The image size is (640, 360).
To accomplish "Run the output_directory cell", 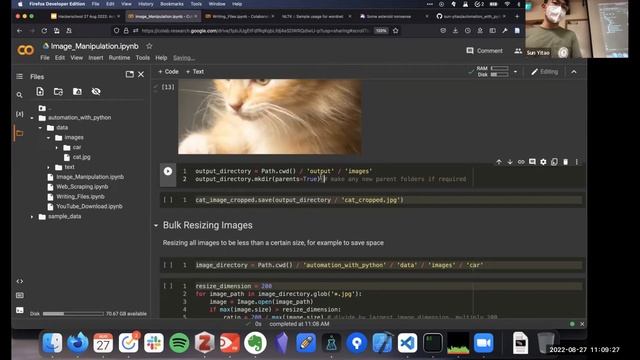I will (168, 171).
